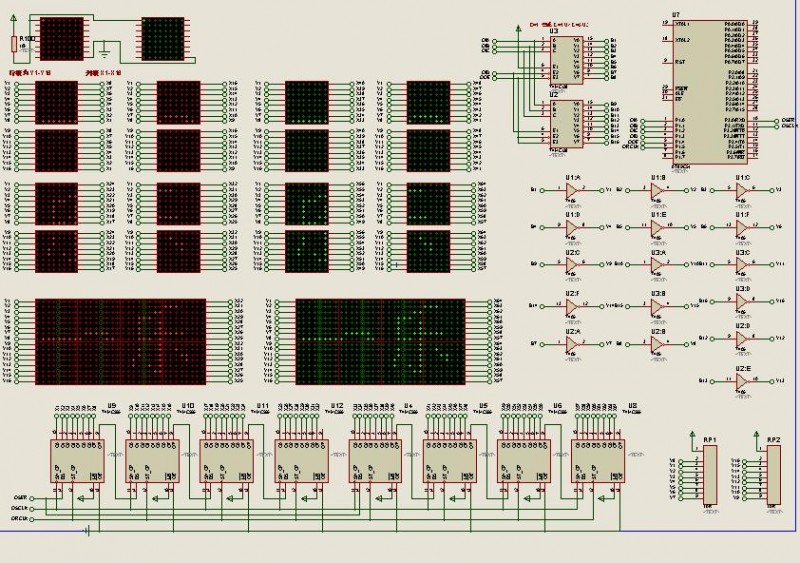This screenshot has width=800, height=563.
Task: Click the U3 decoder chip at top
Action: pyautogui.click(x=566, y=60)
